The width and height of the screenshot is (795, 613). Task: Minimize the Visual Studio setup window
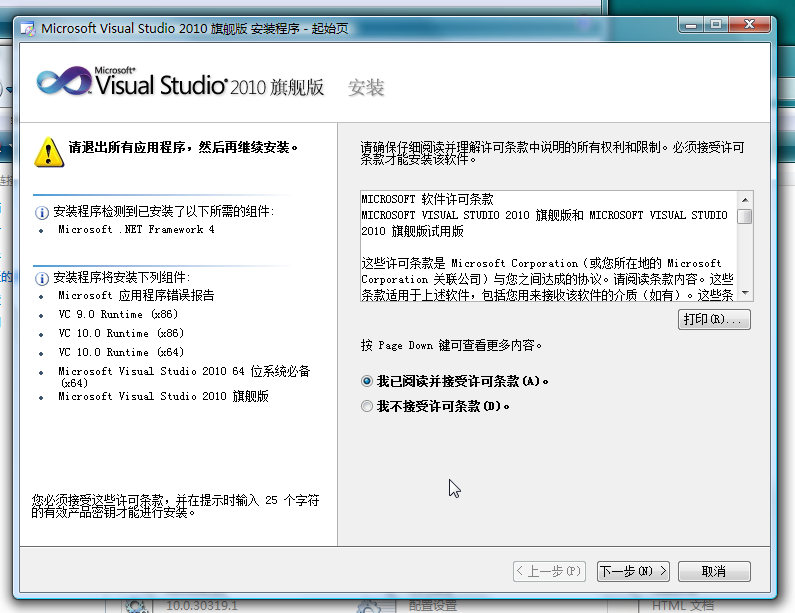tap(691, 24)
